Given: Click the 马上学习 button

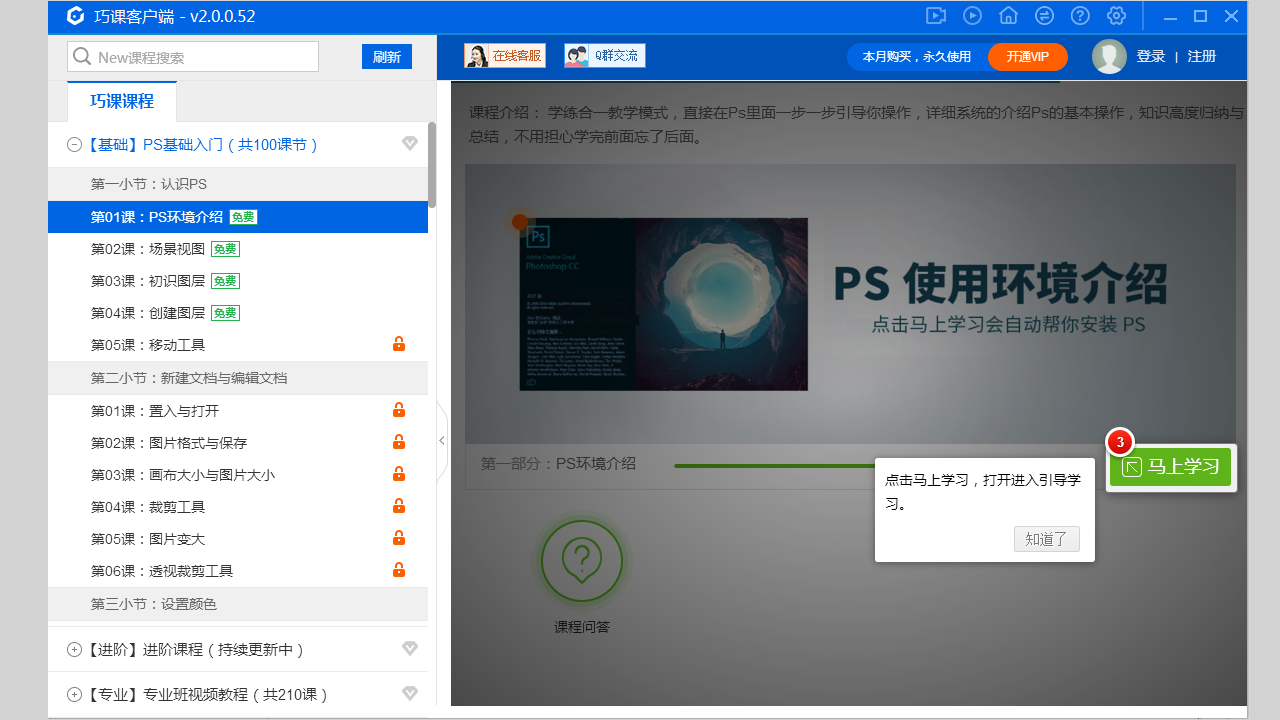Looking at the screenshot, I should click(x=1170, y=467).
